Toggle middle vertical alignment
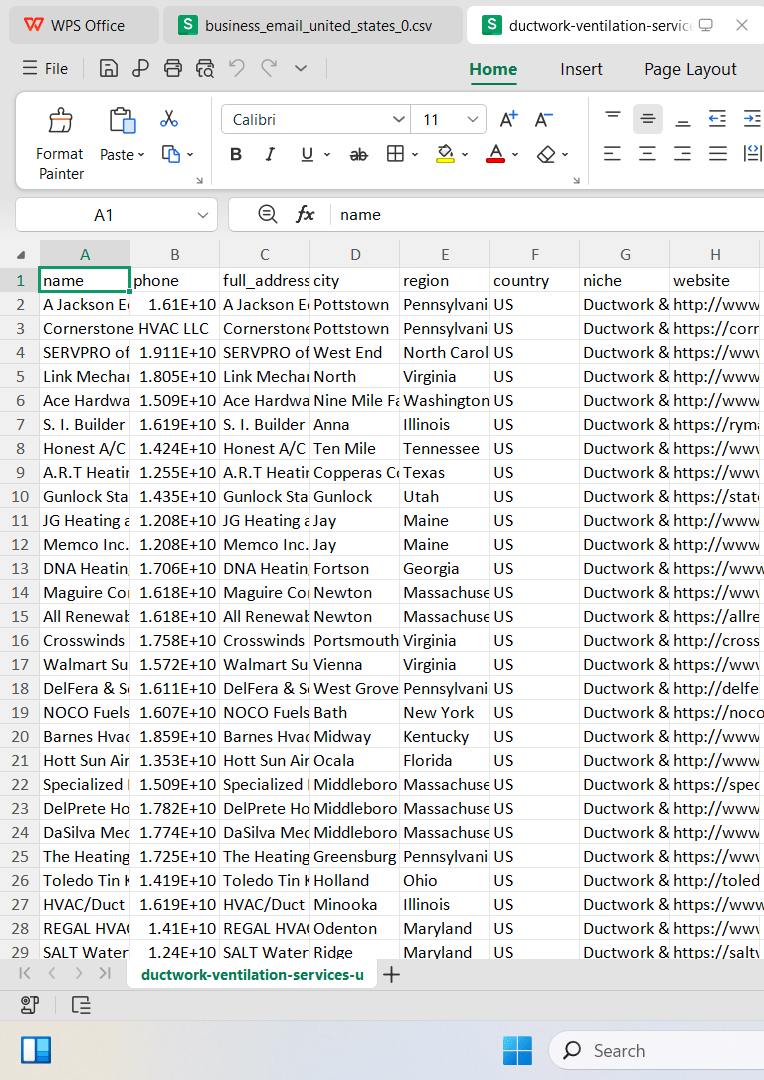 [x=648, y=119]
